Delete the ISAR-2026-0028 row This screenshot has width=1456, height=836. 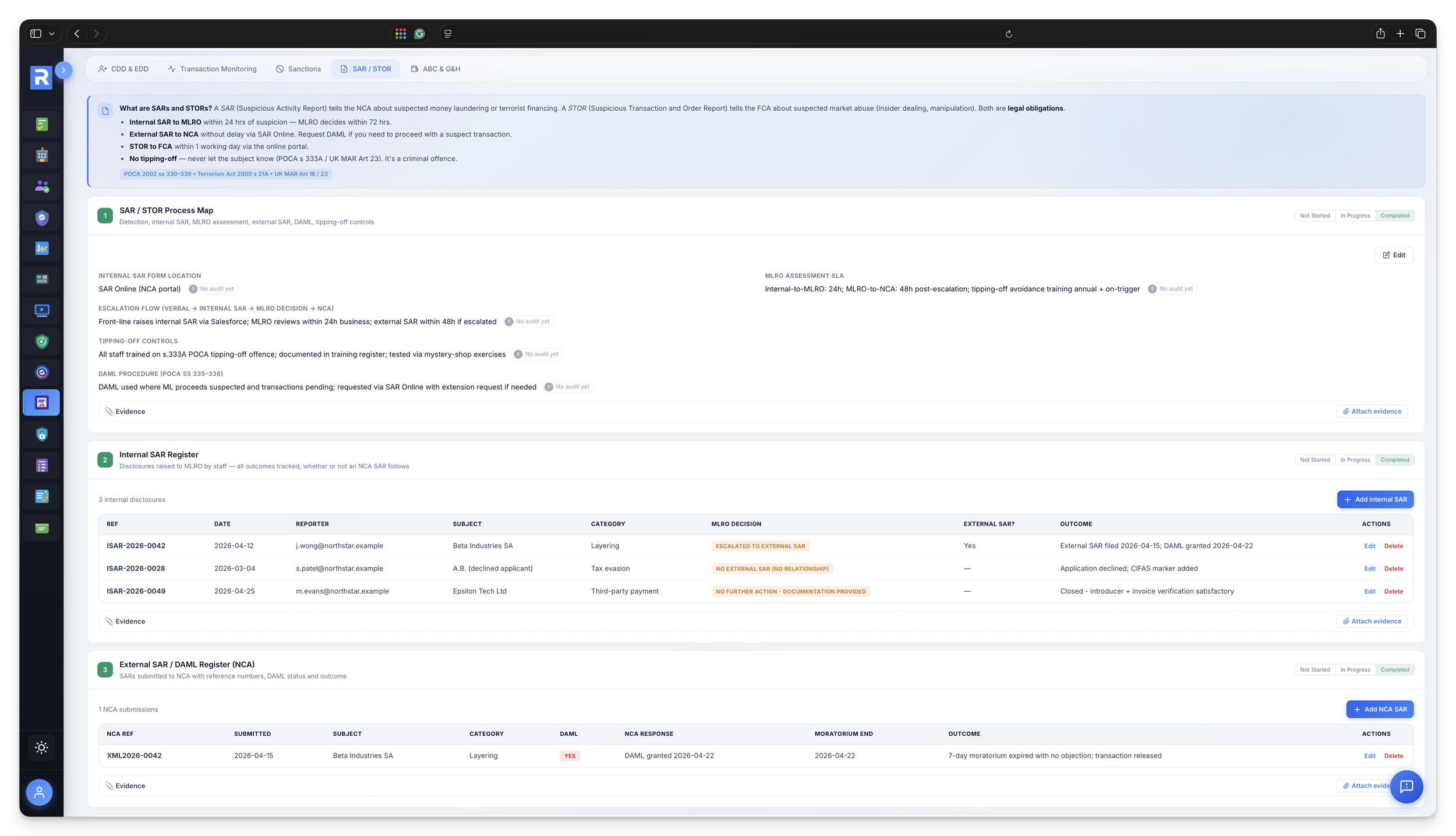click(x=1393, y=569)
